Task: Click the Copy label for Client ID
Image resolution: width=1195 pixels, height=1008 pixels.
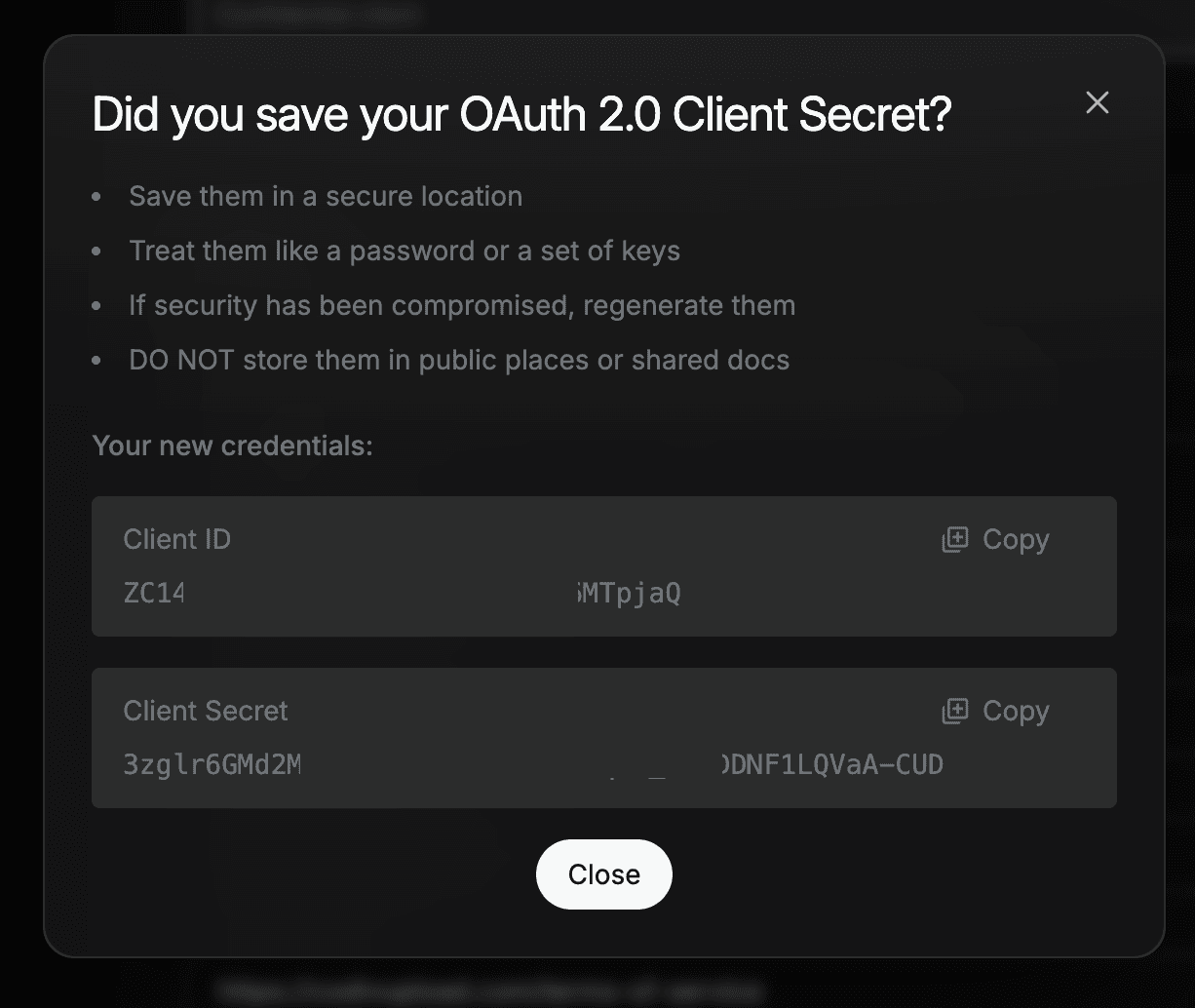Action: coord(1017,539)
